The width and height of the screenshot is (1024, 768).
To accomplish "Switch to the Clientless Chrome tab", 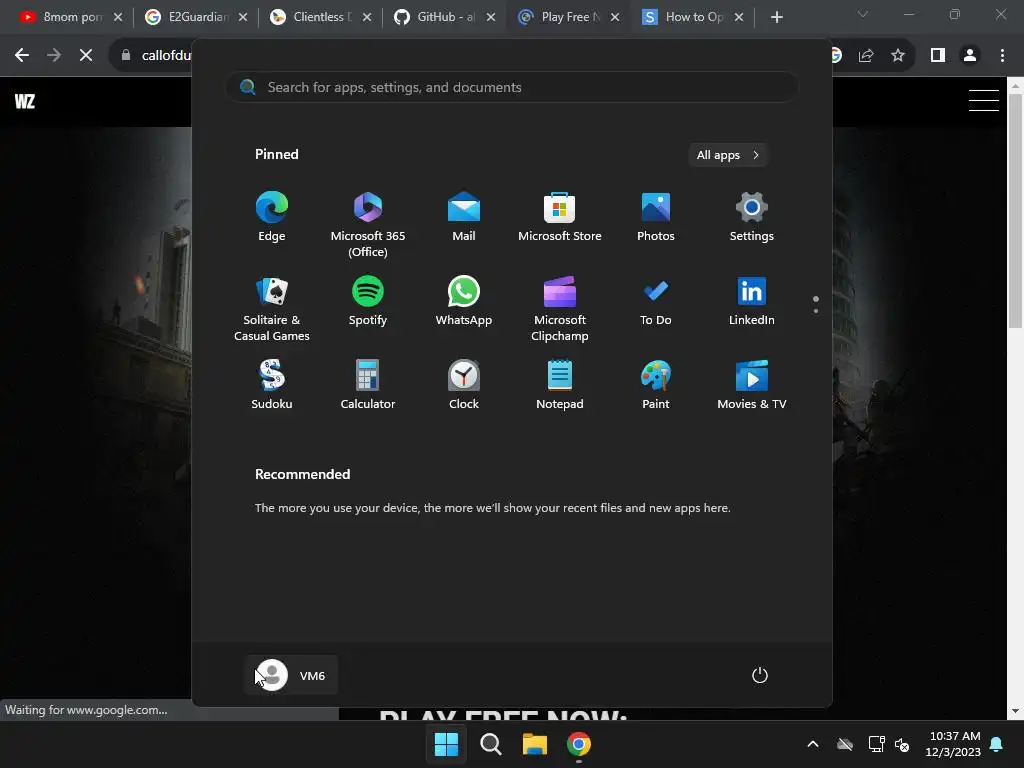I will 320,17.
